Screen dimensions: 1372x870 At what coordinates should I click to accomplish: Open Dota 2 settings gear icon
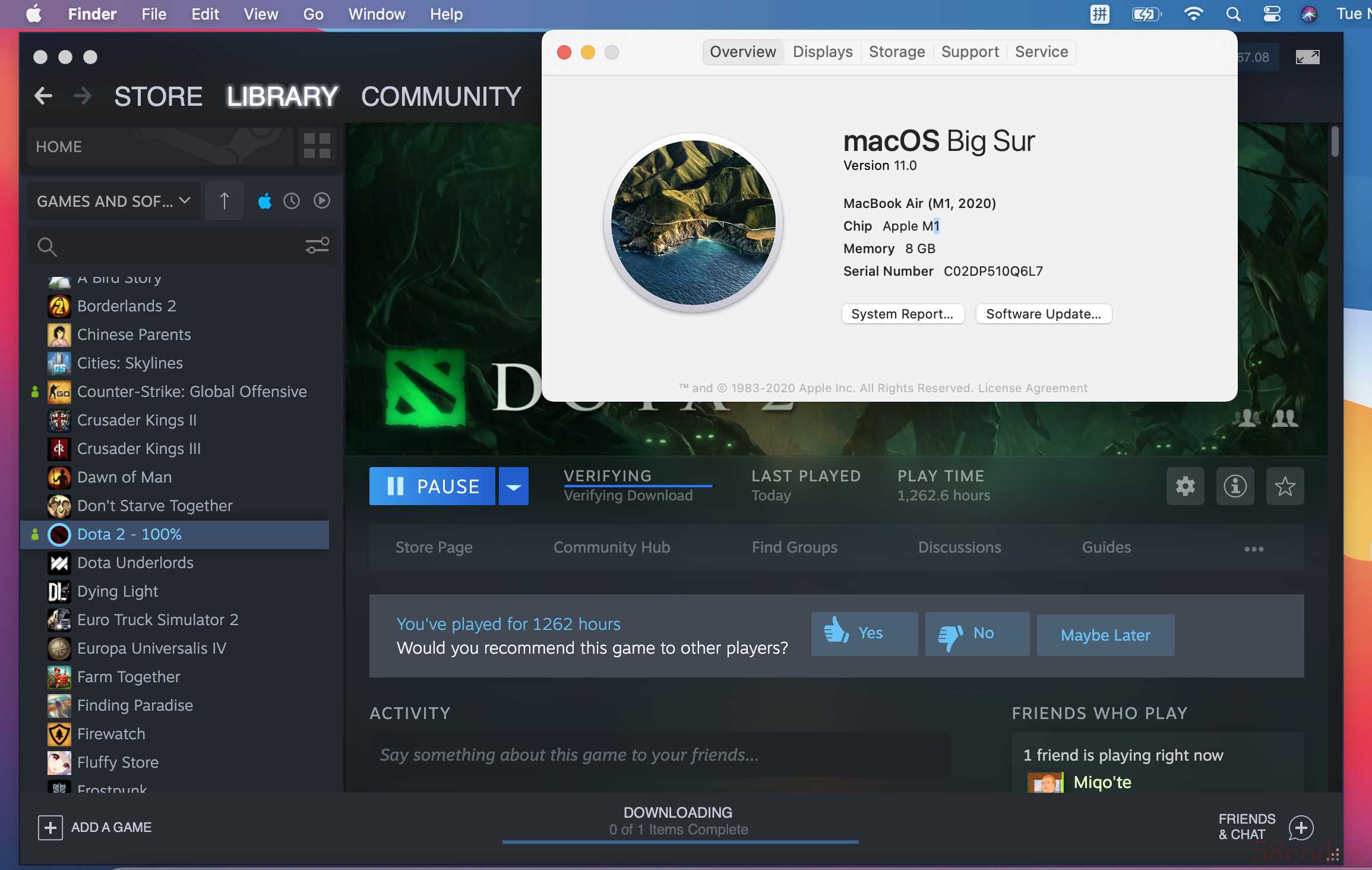(1185, 486)
